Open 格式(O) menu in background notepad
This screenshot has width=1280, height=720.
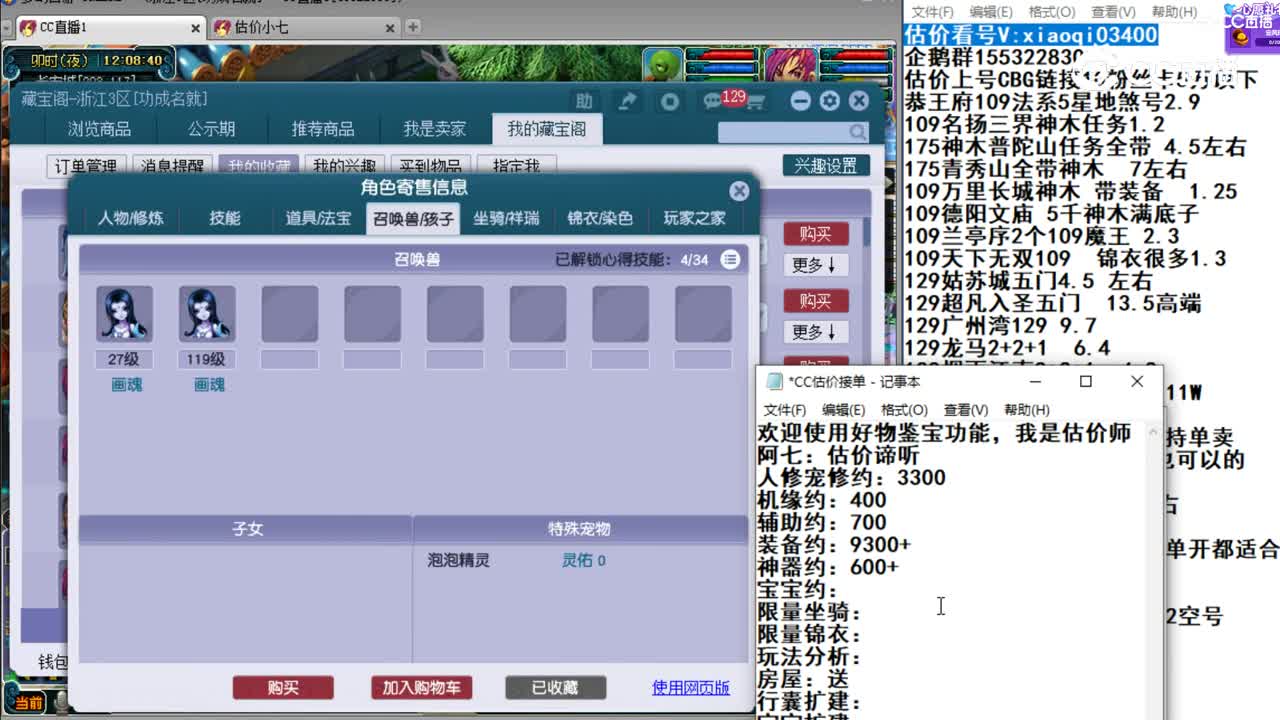tap(1052, 12)
